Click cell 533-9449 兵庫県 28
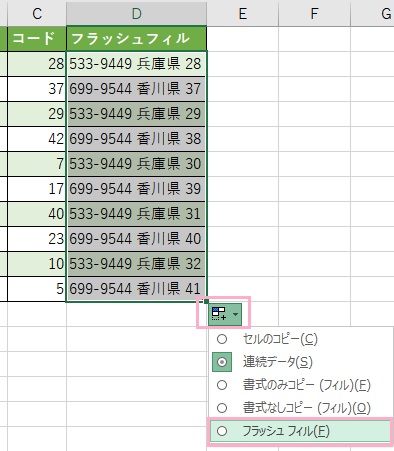 136,64
